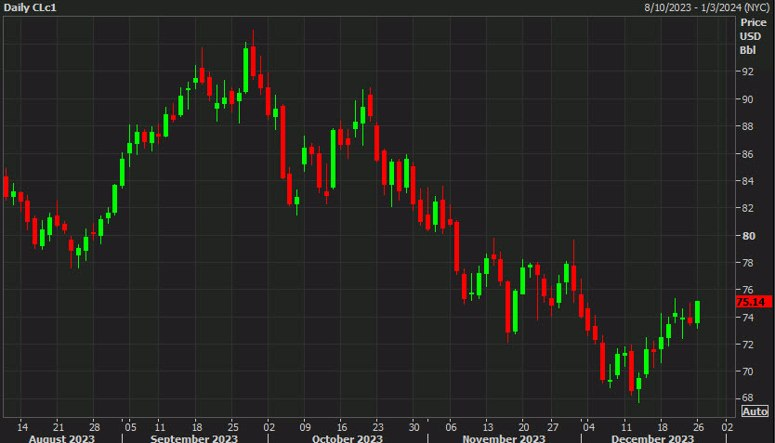Click the date tick labeled 14 in August
The image size is (775, 443).
(x=22, y=427)
